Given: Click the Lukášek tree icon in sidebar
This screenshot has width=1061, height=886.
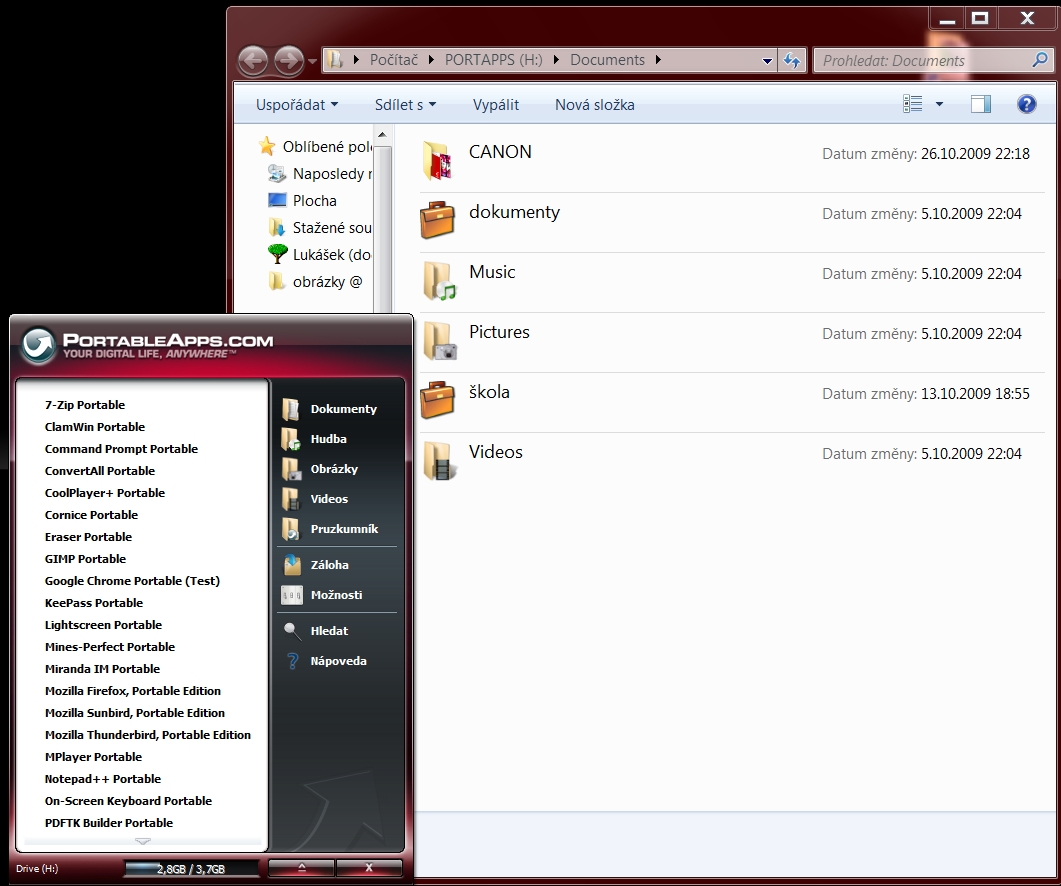Looking at the screenshot, I should [277, 254].
